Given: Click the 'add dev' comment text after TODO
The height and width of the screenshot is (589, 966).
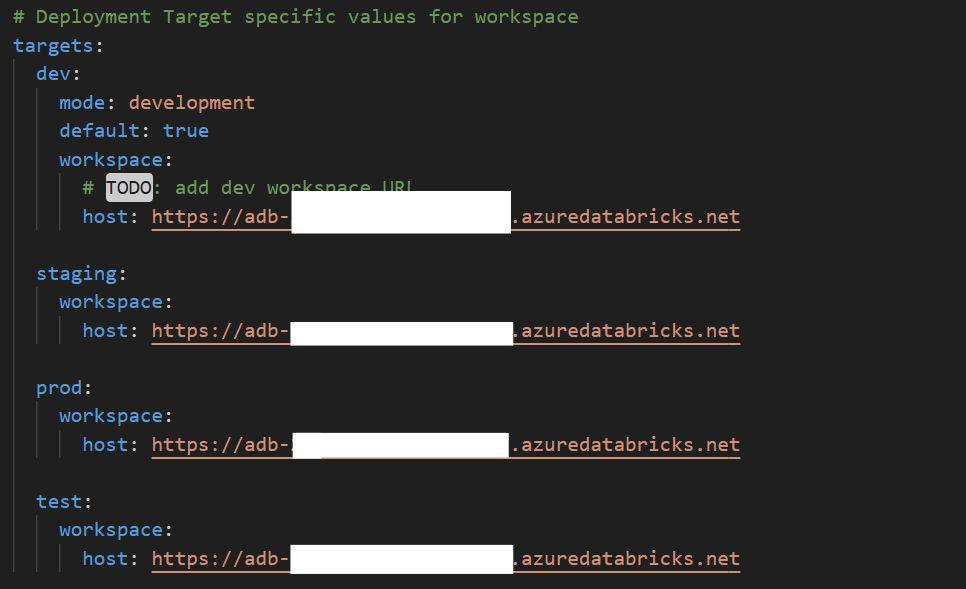Looking at the screenshot, I should point(215,187).
